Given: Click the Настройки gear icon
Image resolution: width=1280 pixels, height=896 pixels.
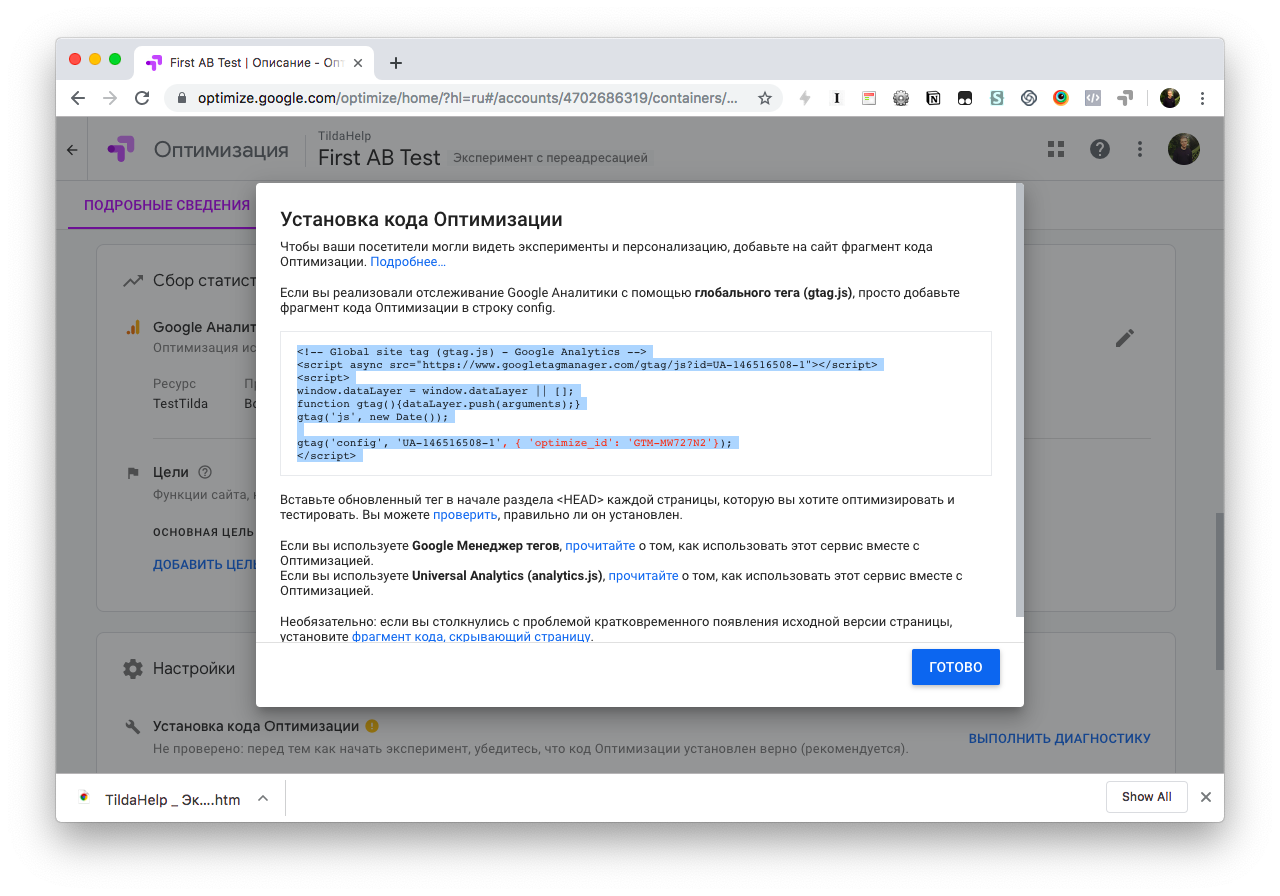Looking at the screenshot, I should (x=133, y=669).
